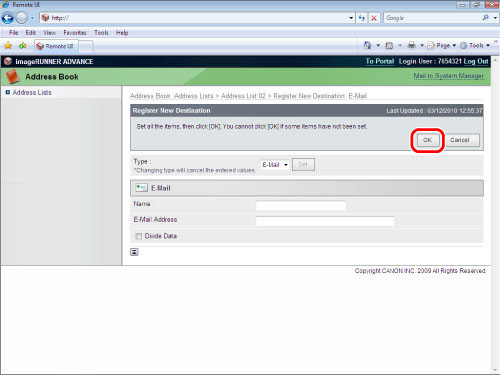Click the Home icon in command bar

coord(368,45)
